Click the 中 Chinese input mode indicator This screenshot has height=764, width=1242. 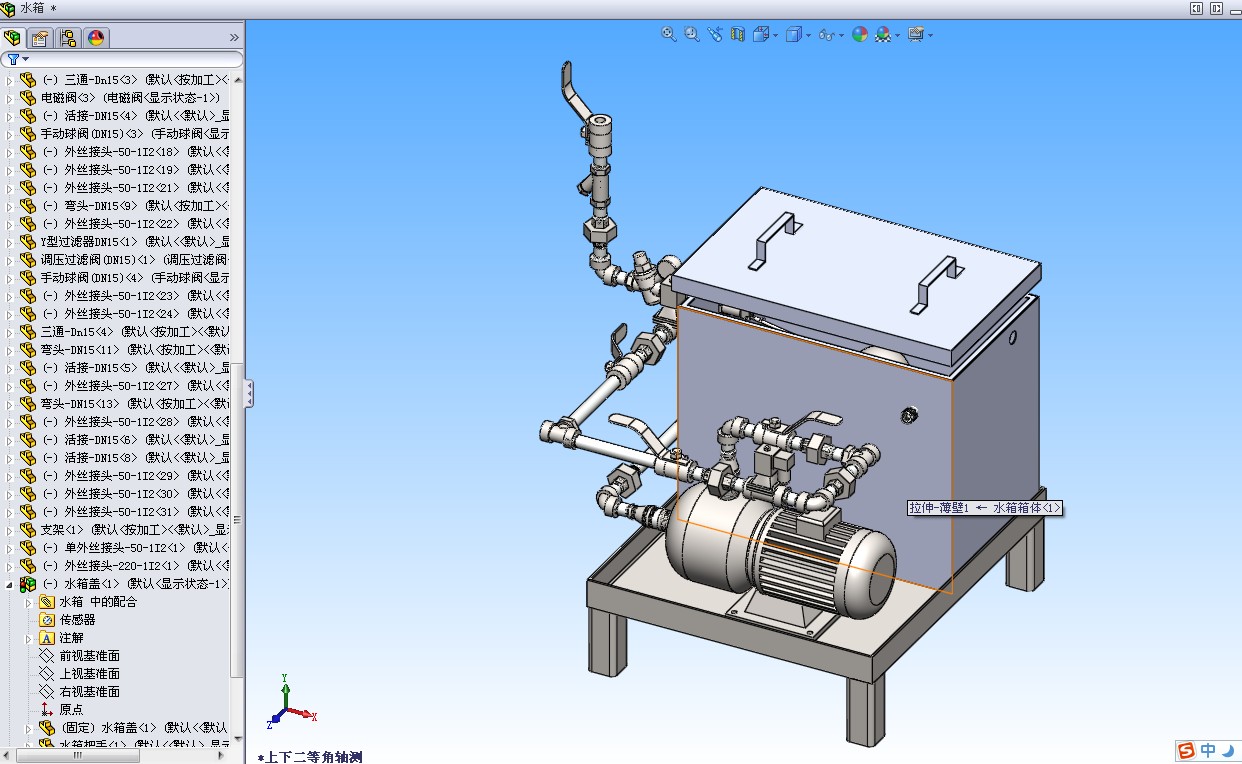[1208, 750]
